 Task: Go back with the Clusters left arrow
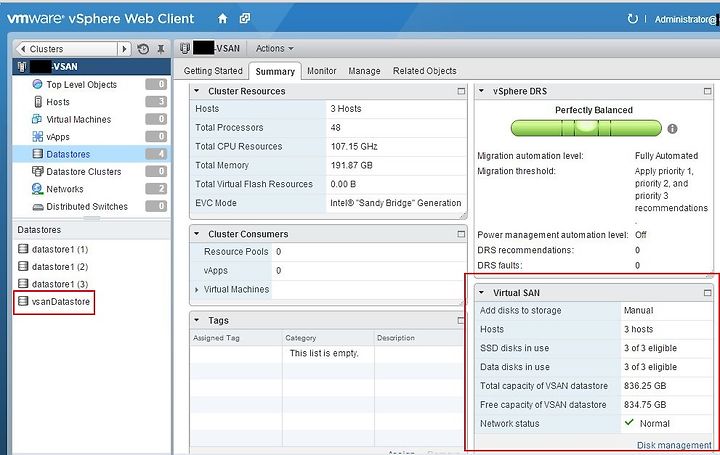[23, 49]
